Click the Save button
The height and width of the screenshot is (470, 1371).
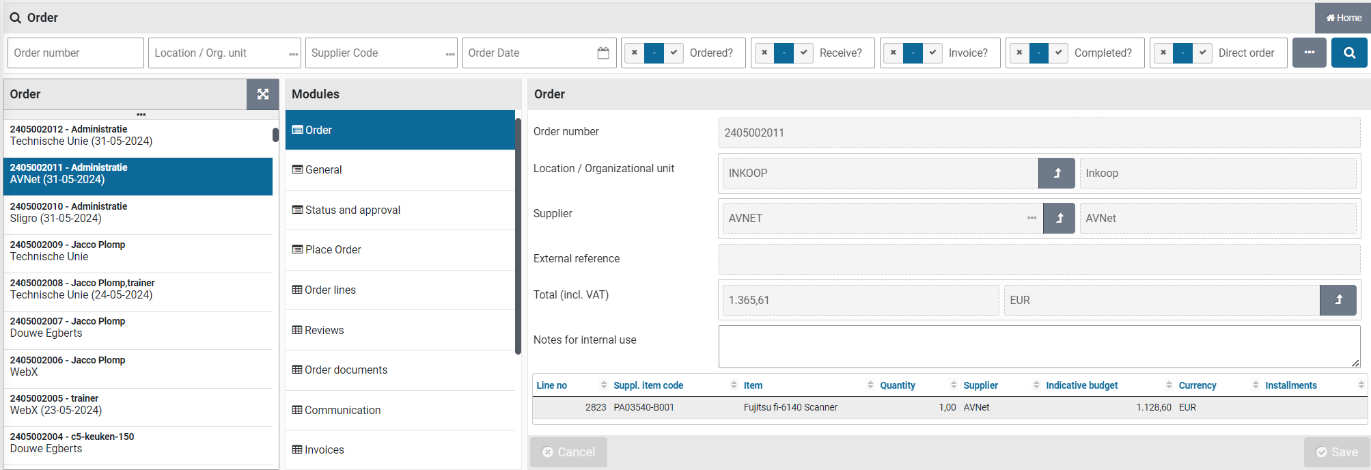(x=1336, y=452)
